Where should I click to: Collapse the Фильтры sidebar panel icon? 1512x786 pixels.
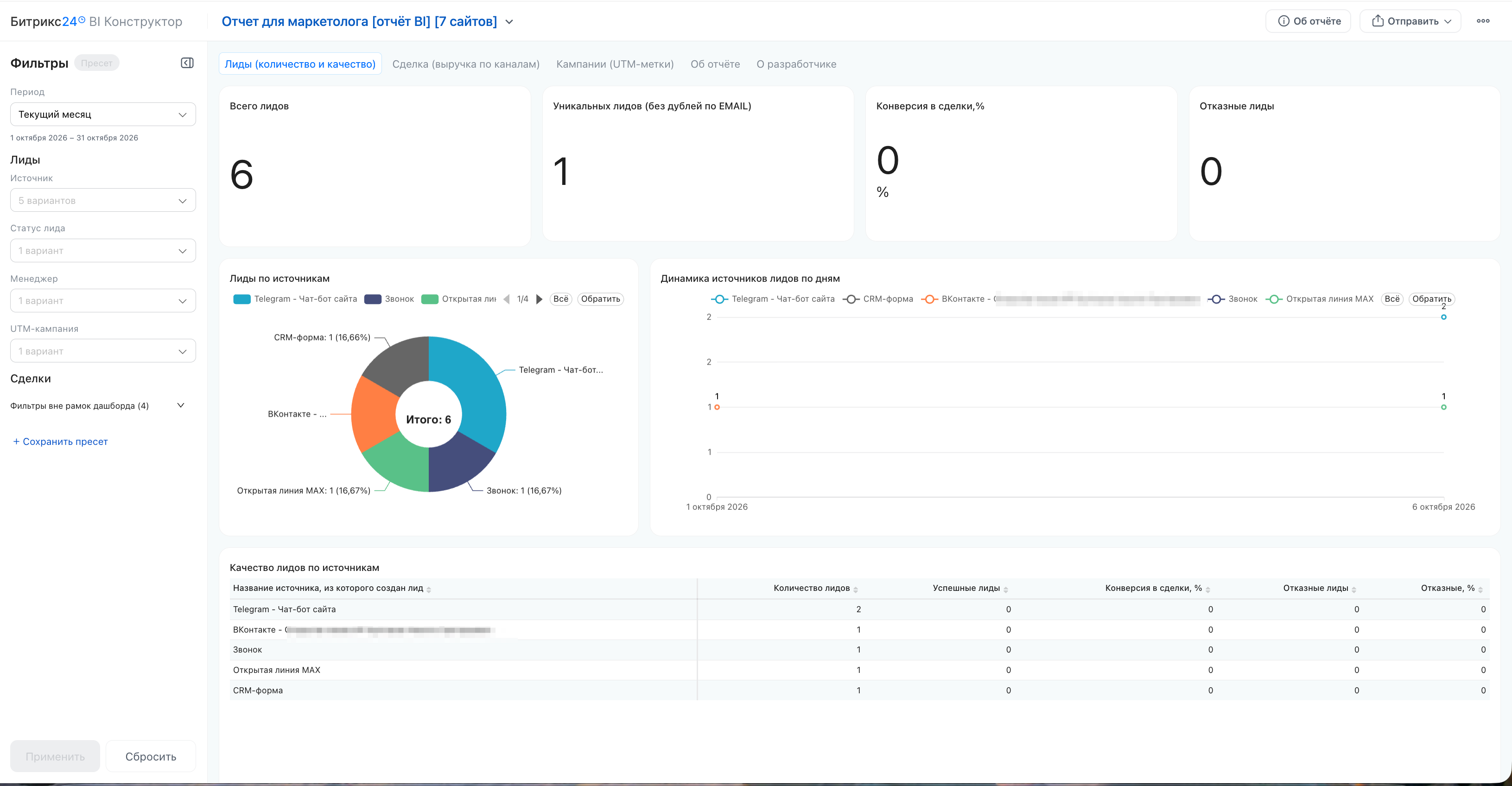(187, 63)
